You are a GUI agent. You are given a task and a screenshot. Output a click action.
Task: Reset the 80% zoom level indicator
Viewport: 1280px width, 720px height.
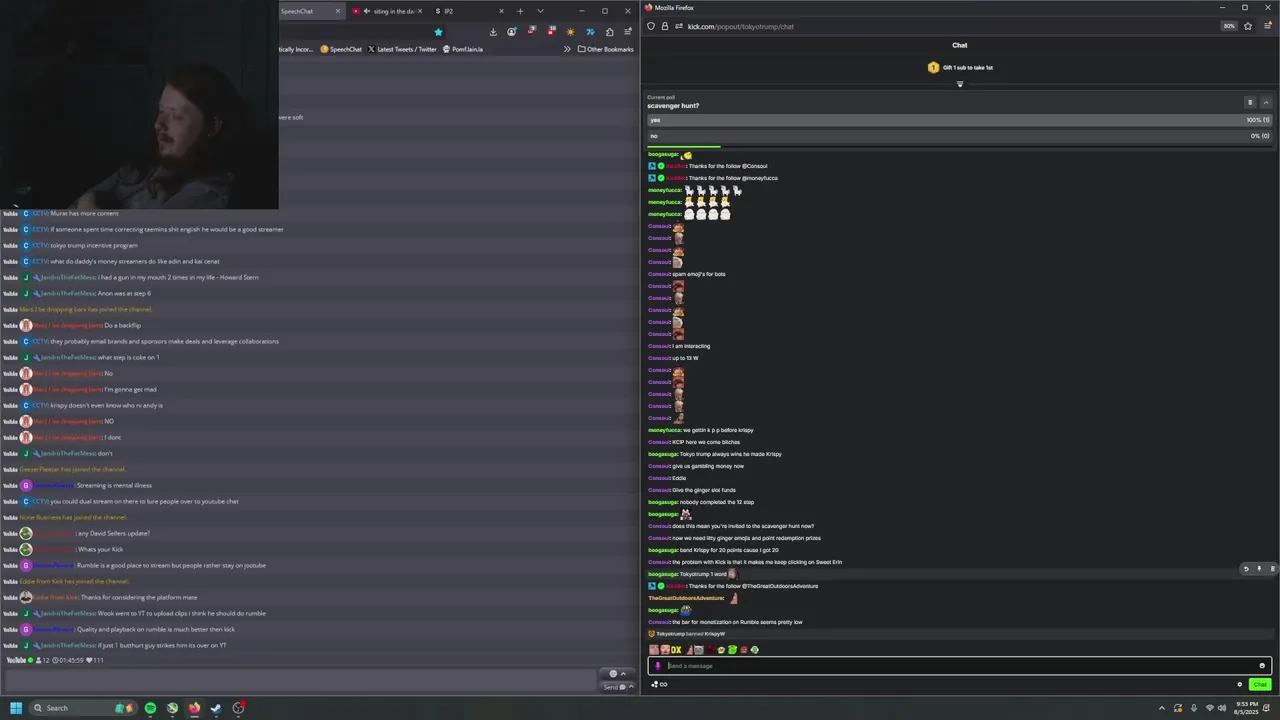click(1229, 26)
